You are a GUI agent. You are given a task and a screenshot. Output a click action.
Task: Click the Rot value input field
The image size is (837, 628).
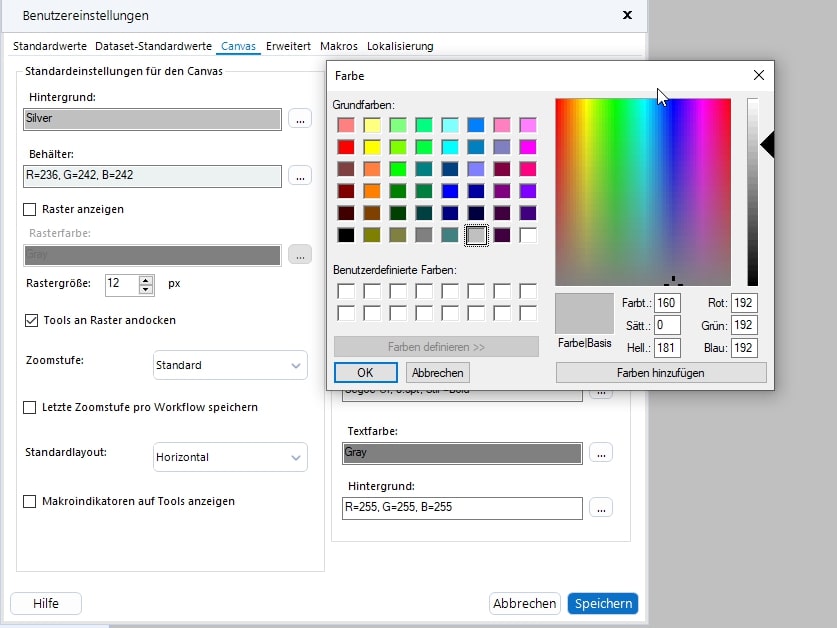pos(744,302)
